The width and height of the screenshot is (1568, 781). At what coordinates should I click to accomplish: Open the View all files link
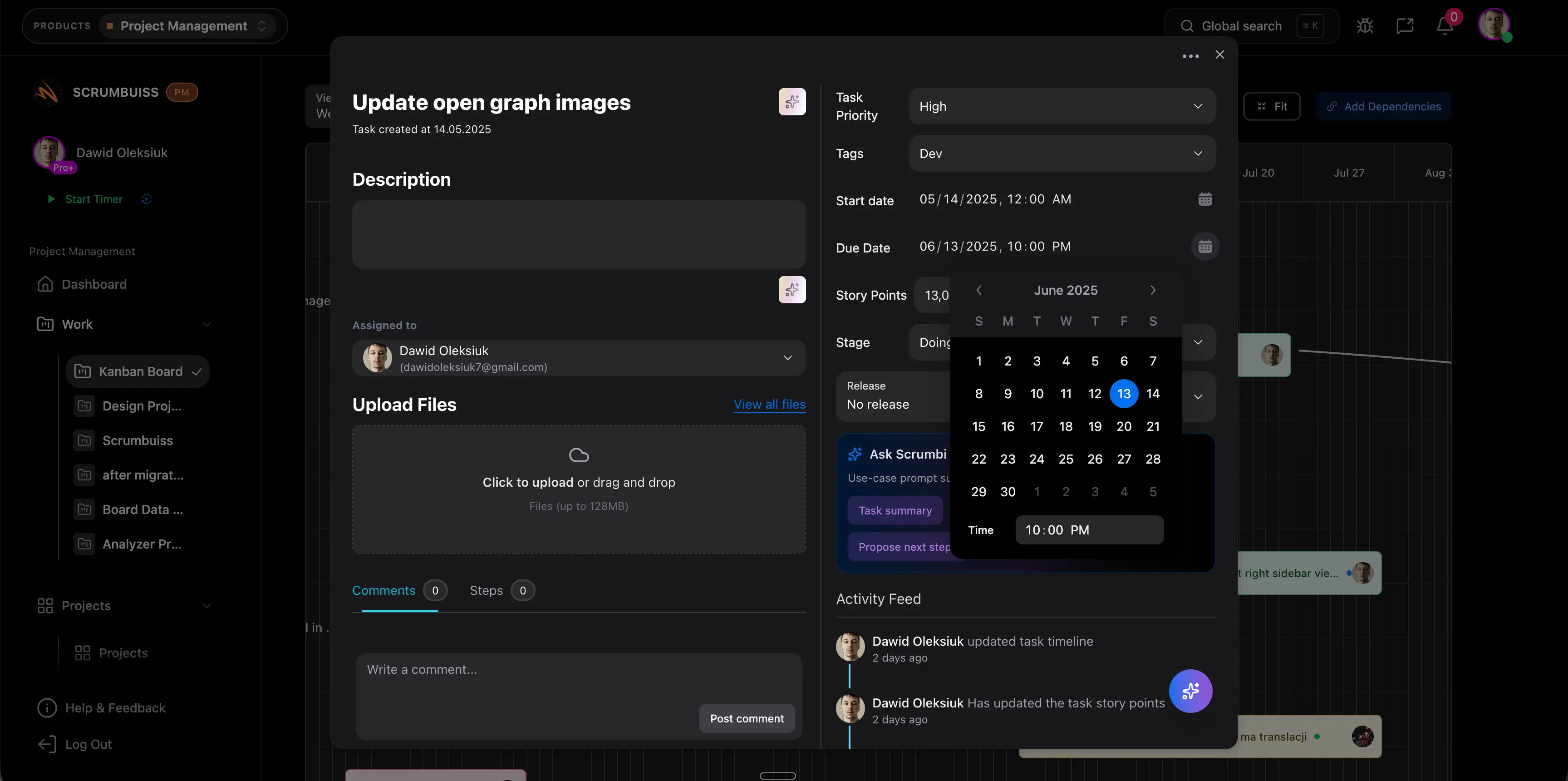tap(769, 405)
